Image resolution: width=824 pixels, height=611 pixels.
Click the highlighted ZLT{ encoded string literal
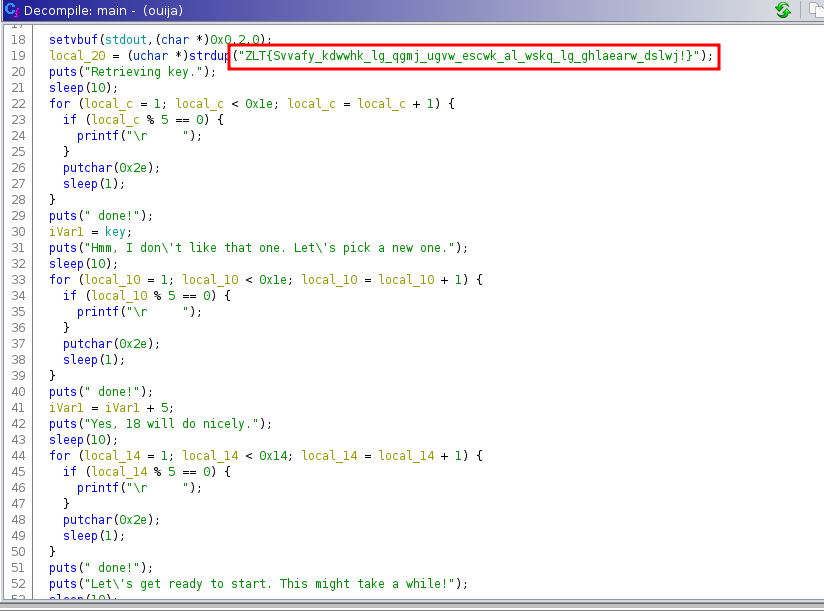(474, 56)
